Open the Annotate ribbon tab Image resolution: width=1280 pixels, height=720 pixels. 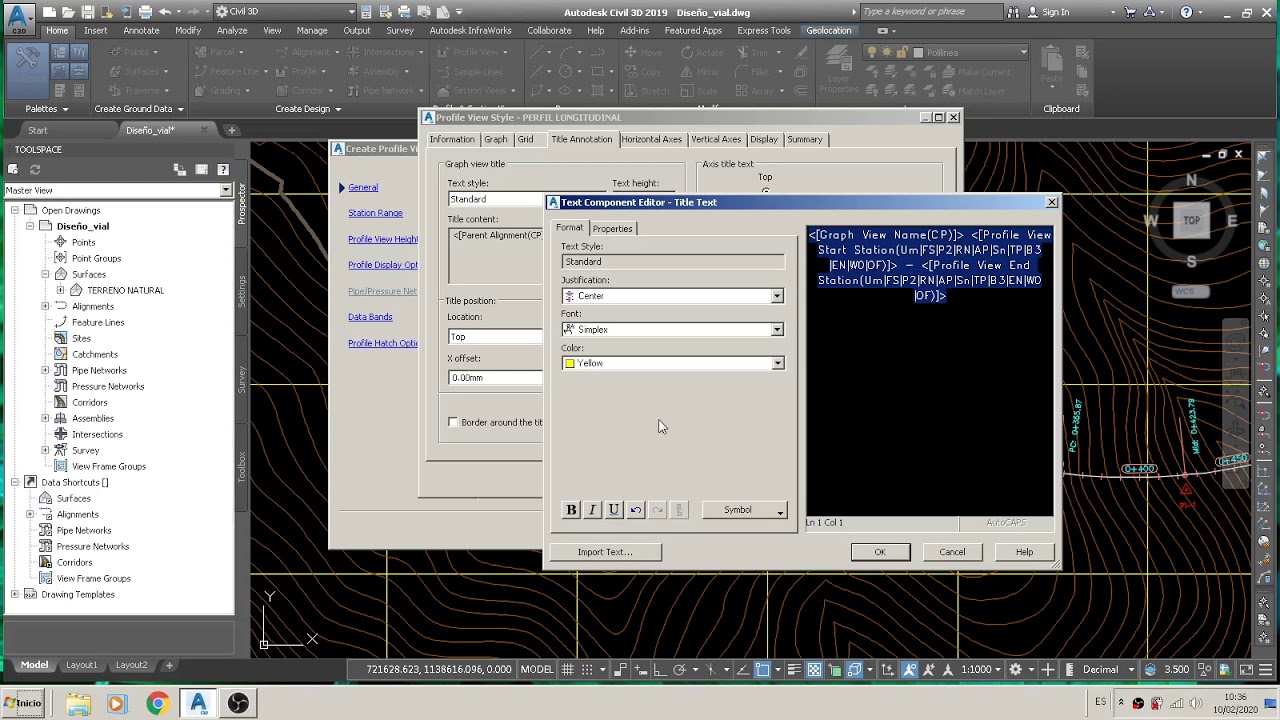[141, 30]
